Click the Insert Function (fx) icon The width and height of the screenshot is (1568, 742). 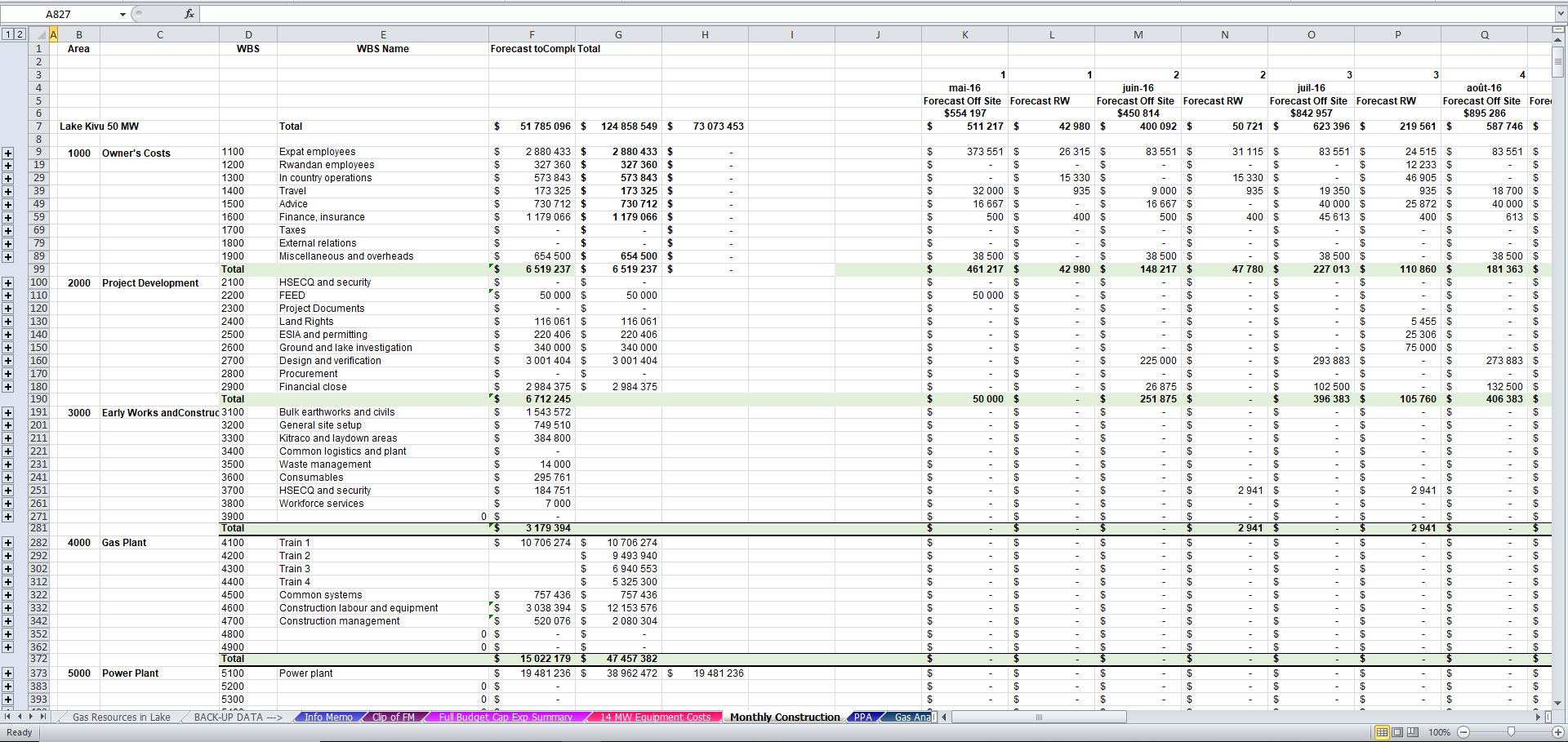189,13
